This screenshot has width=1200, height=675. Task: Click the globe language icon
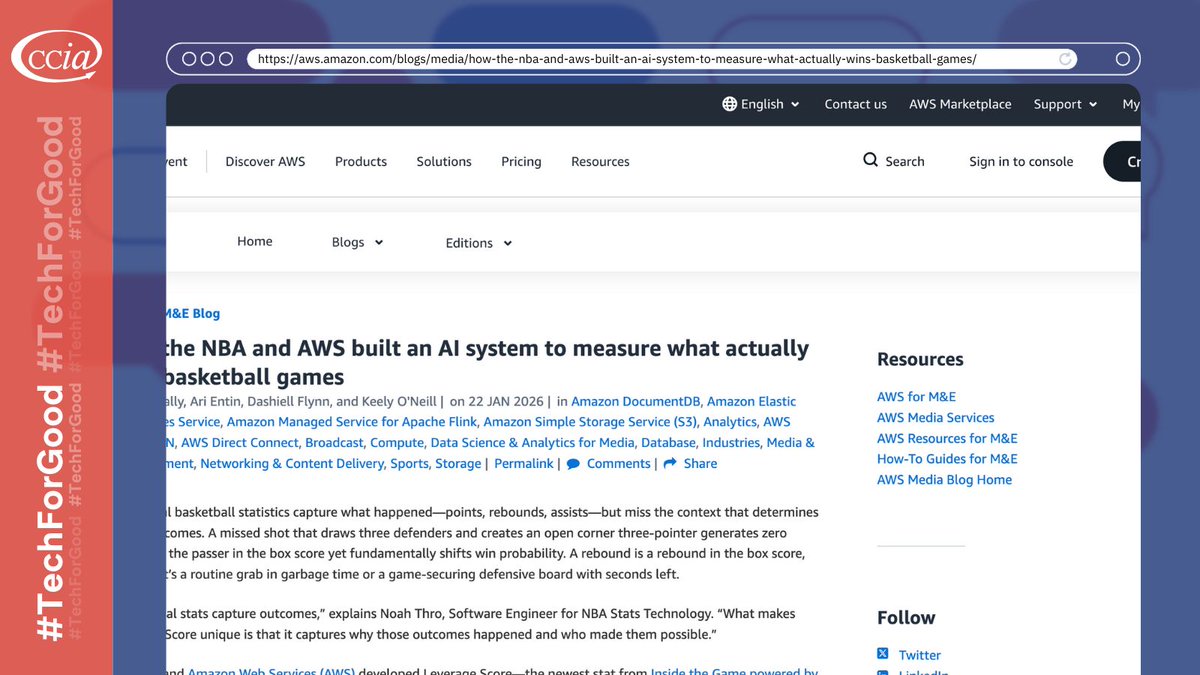point(730,104)
